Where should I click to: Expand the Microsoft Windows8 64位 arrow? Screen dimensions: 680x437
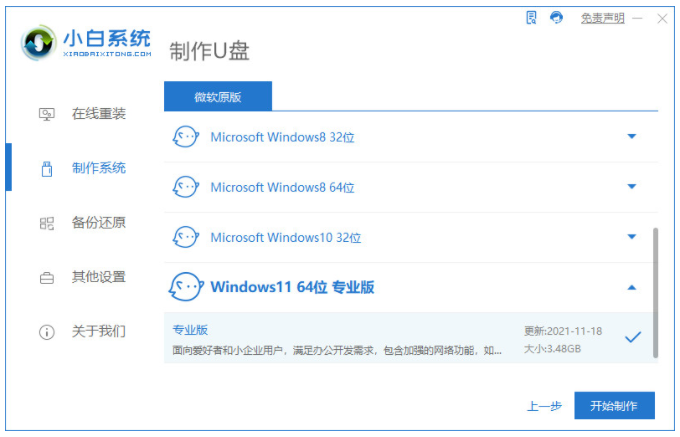pyautogui.click(x=632, y=187)
